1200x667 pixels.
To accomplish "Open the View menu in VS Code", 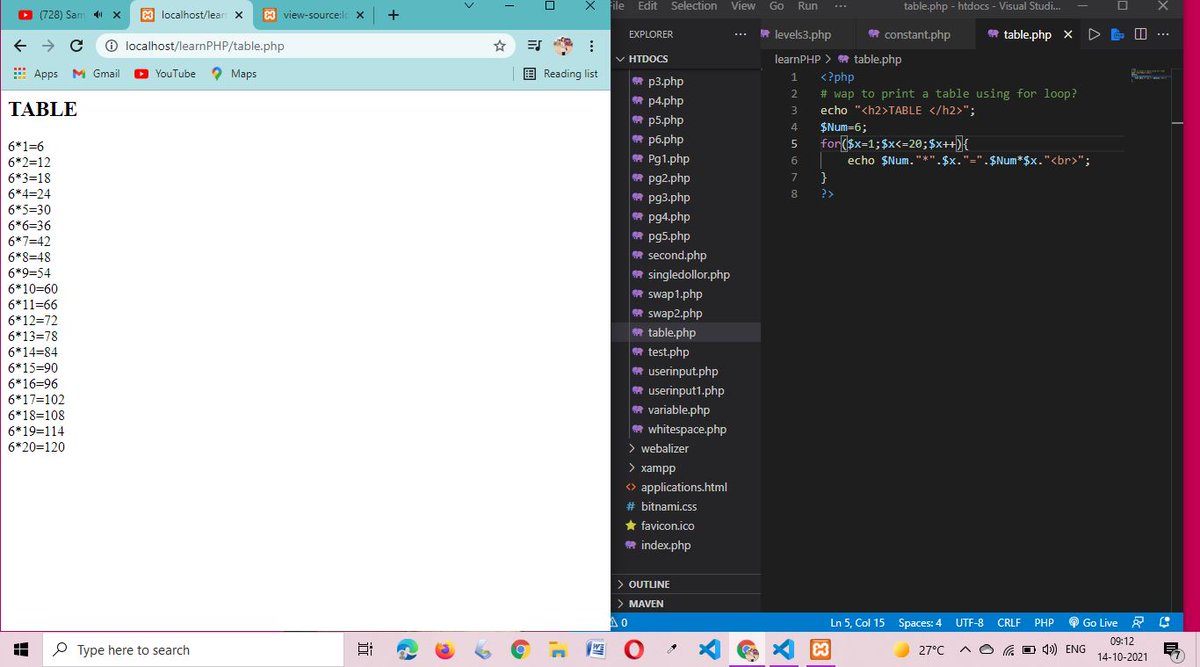I will tap(743, 6).
